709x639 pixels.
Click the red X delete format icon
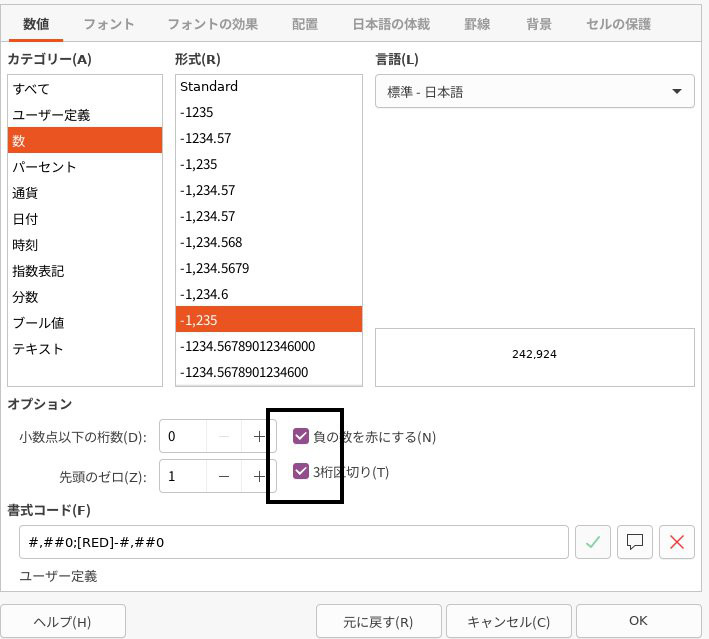click(x=677, y=542)
